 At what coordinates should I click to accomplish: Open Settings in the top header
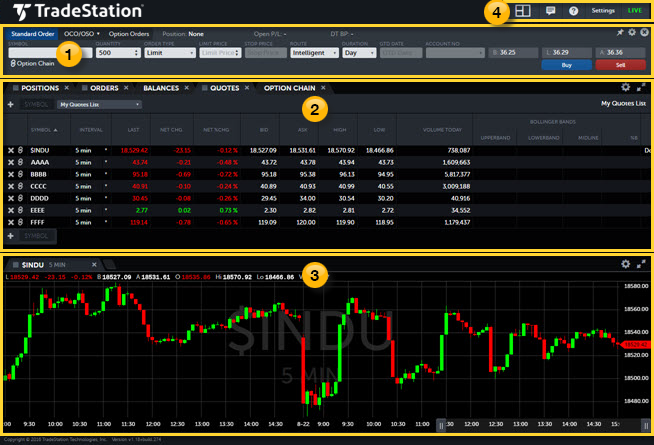(x=603, y=10)
